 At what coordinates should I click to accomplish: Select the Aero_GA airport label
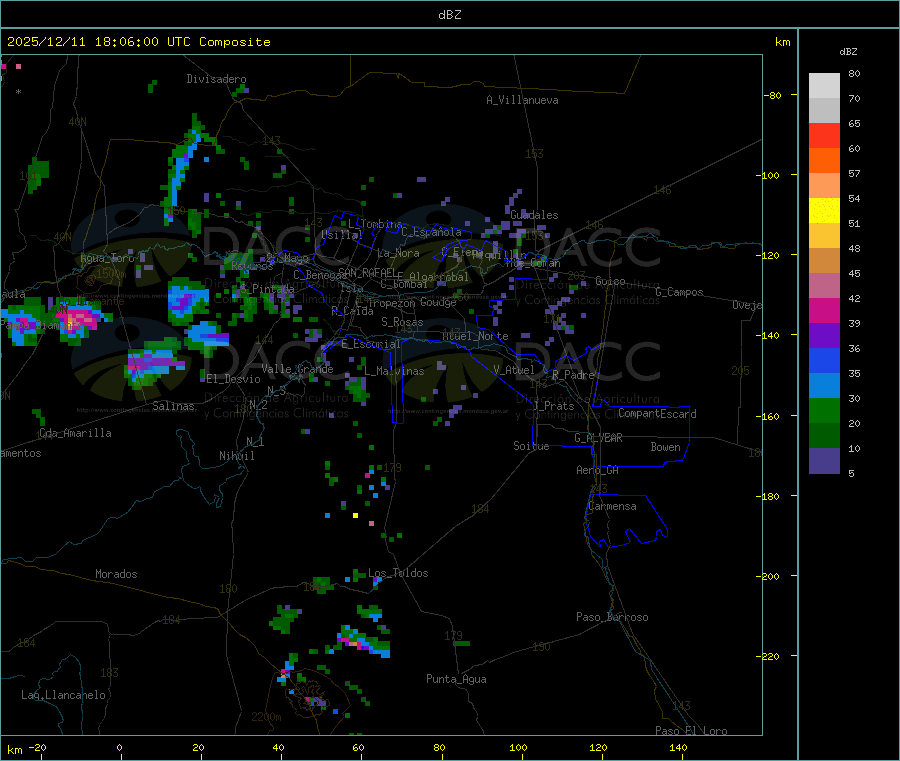pyautogui.click(x=597, y=470)
